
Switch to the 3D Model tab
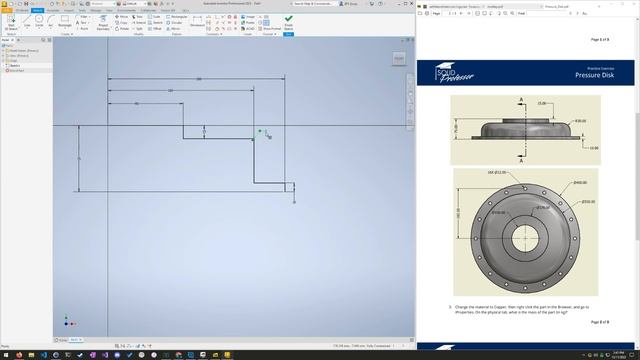22,10
